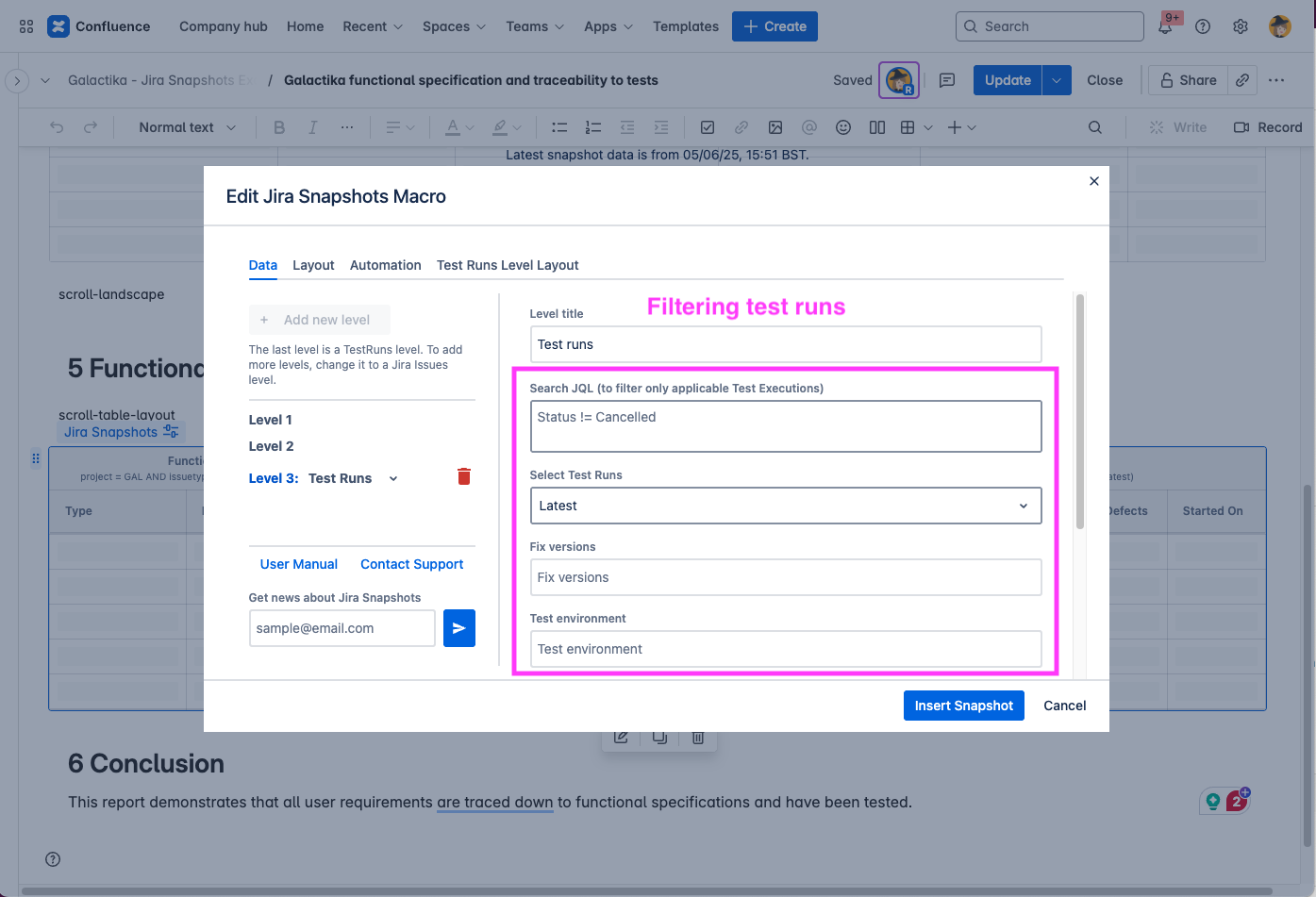
Task: Open the Contact Support link
Action: tap(412, 564)
